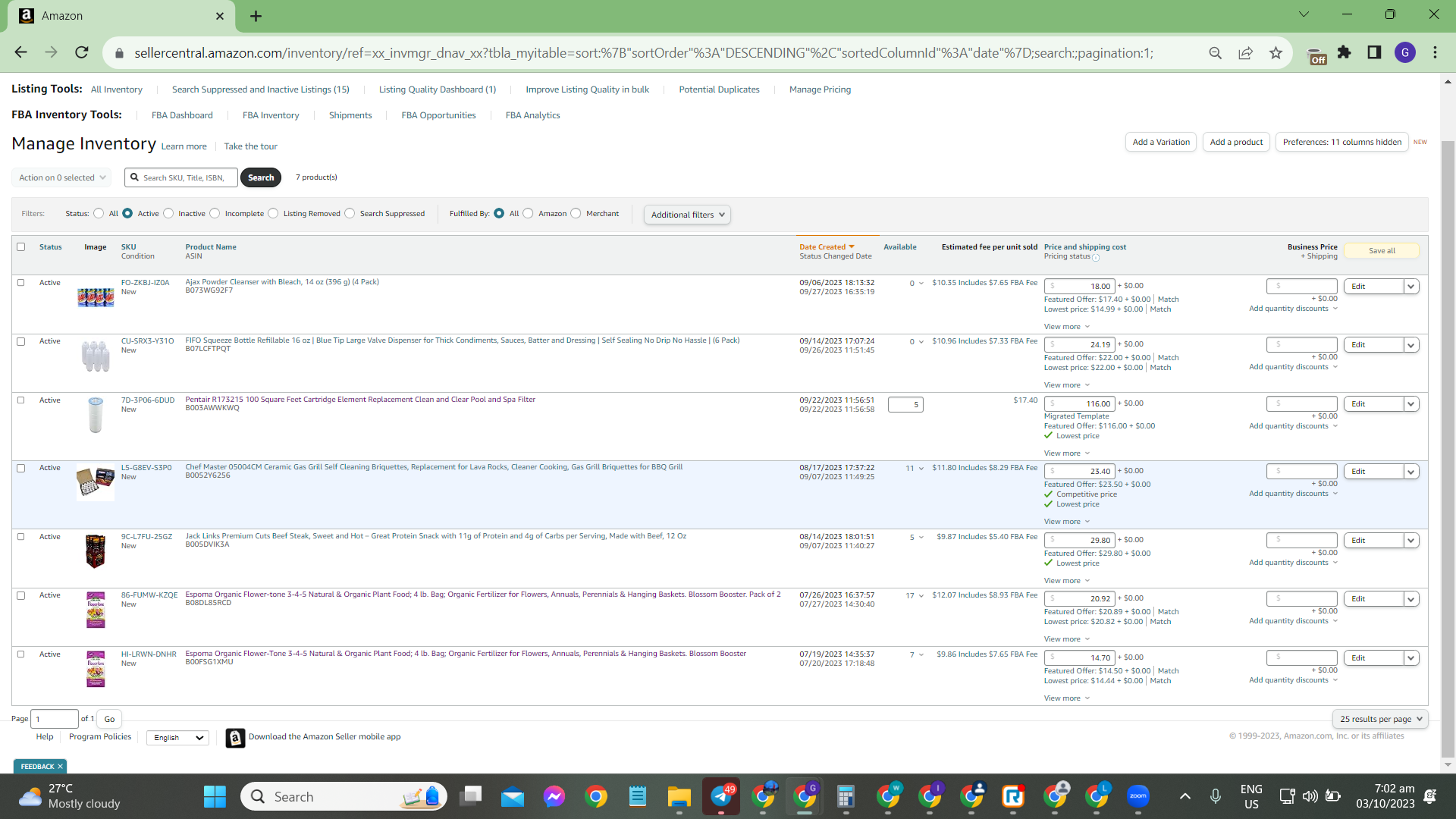Open the Action on 0 selected dropdown
The image size is (1456, 819).
[61, 177]
